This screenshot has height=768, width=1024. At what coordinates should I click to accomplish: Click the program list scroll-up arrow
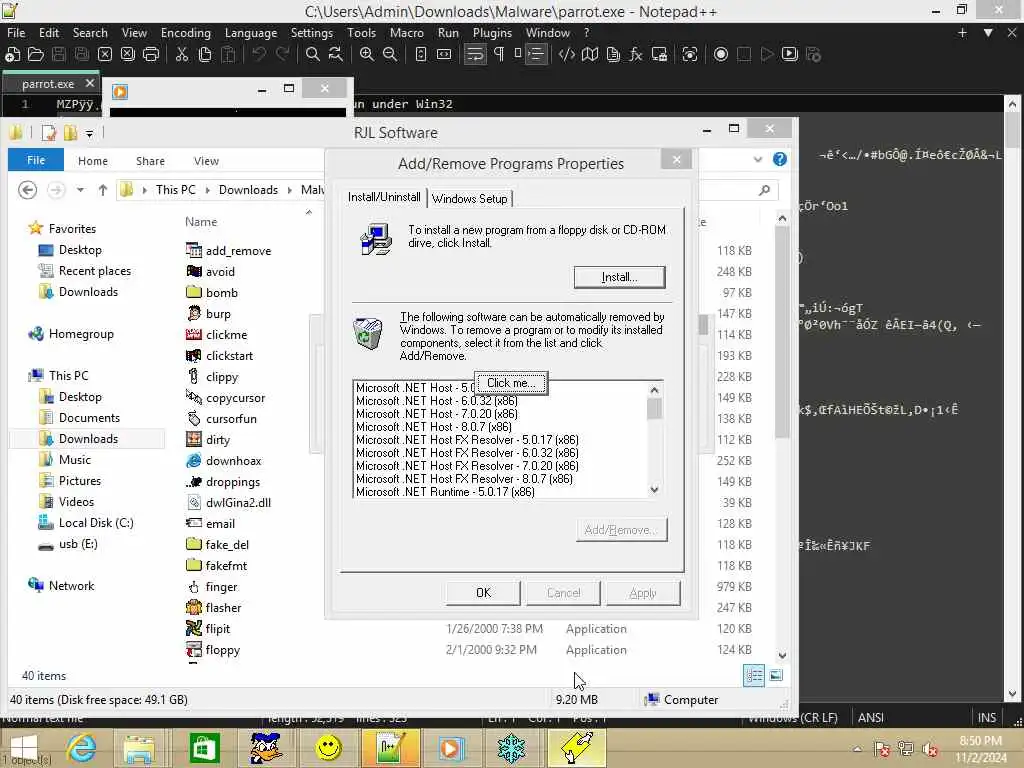(x=654, y=390)
